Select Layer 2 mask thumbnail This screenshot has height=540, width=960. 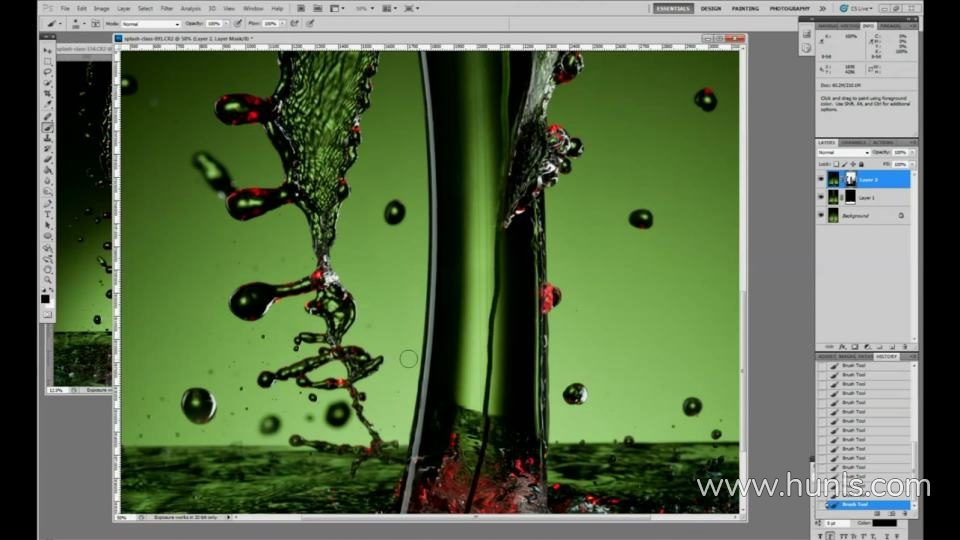pyautogui.click(x=850, y=179)
